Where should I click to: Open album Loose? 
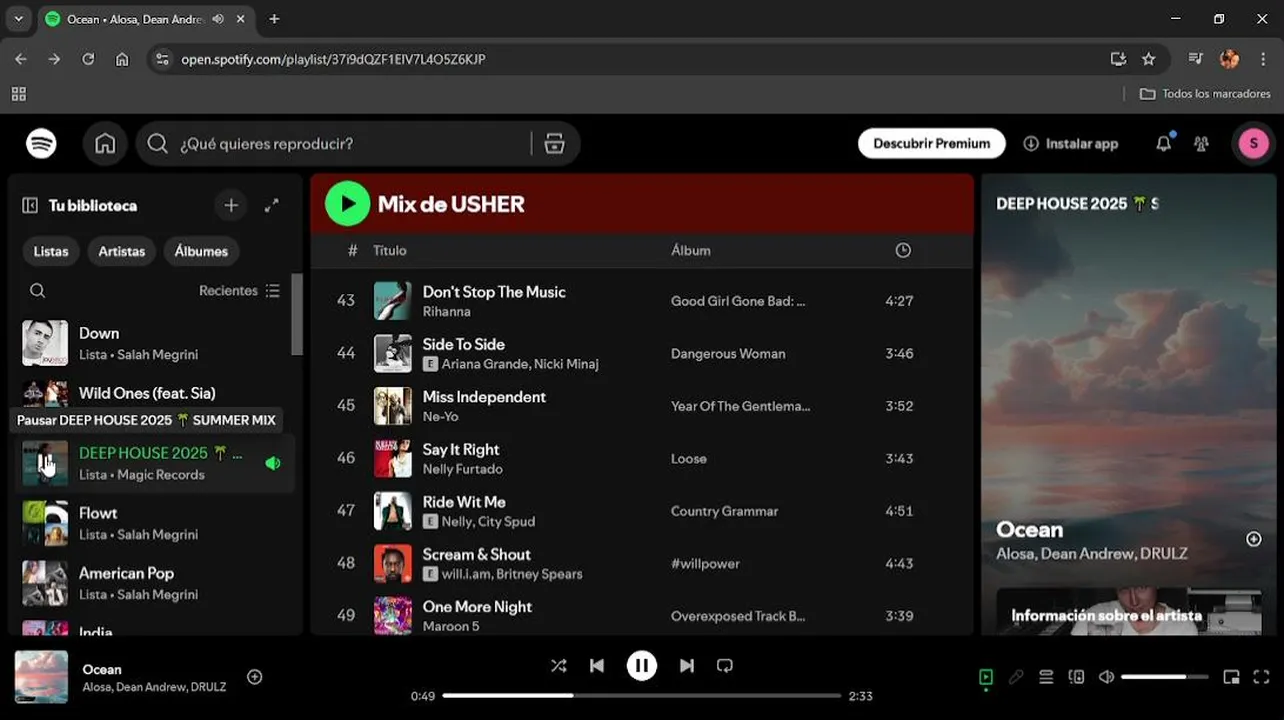pyautogui.click(x=689, y=459)
